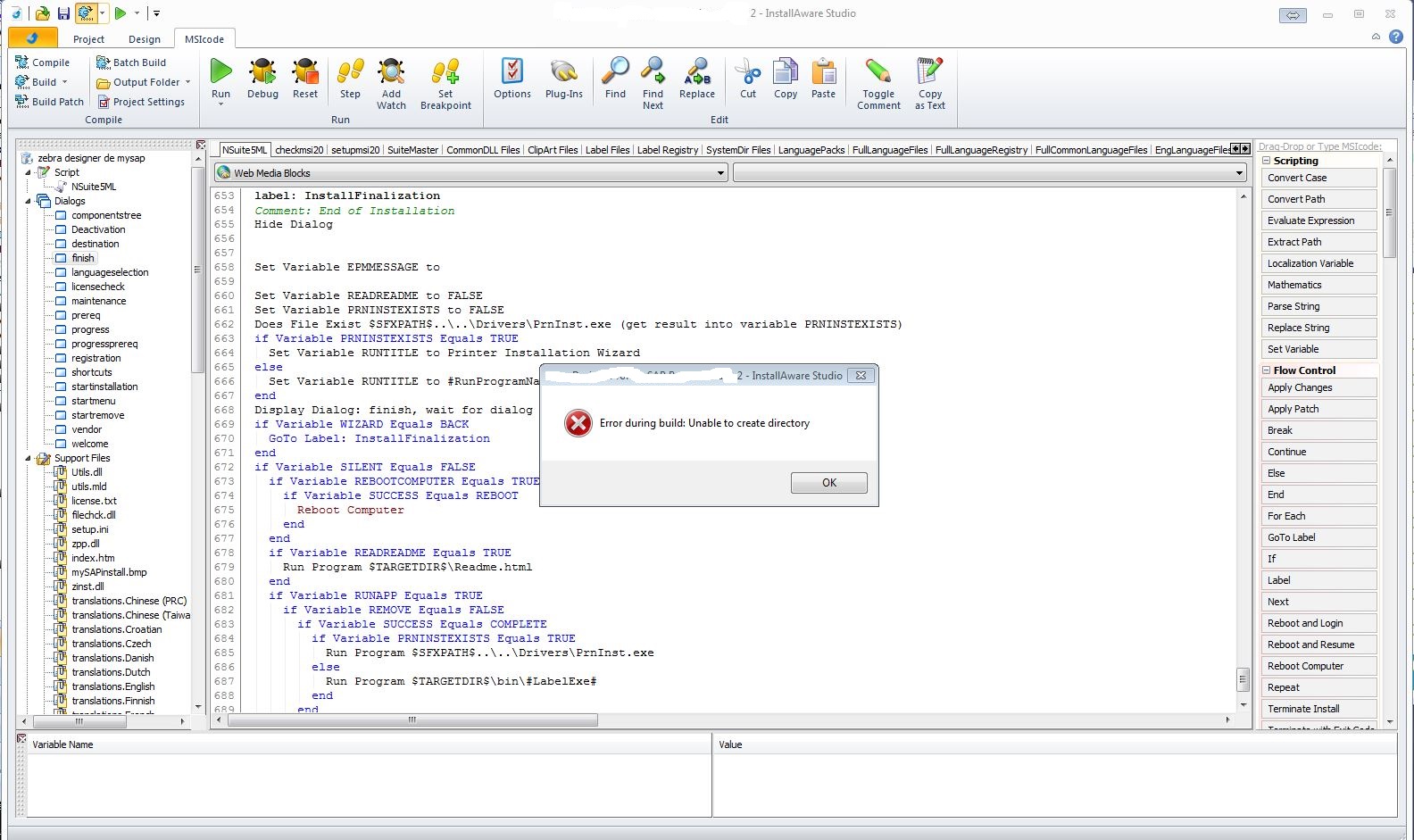Screen dimensions: 1414x840
Task: Click the Build Patch icon
Action: tap(22, 102)
